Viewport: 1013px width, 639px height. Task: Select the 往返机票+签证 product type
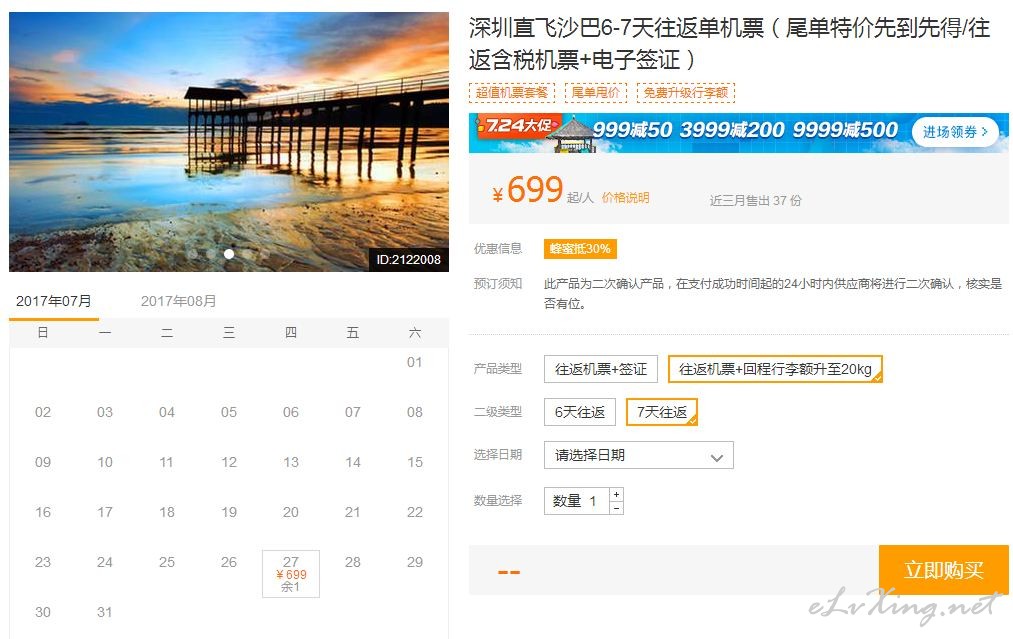[600, 369]
